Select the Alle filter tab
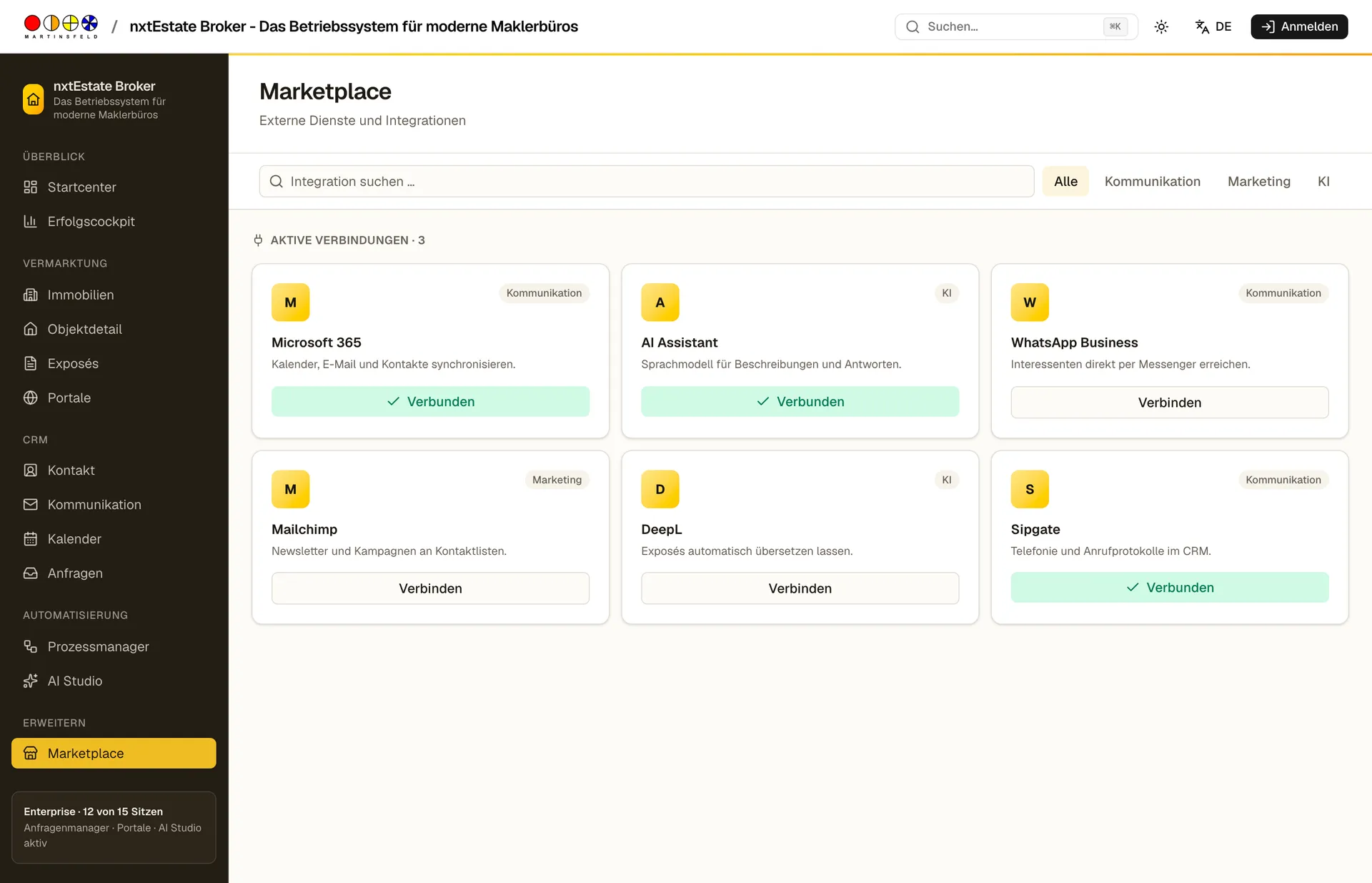The height and width of the screenshot is (883, 1372). [x=1065, y=182]
